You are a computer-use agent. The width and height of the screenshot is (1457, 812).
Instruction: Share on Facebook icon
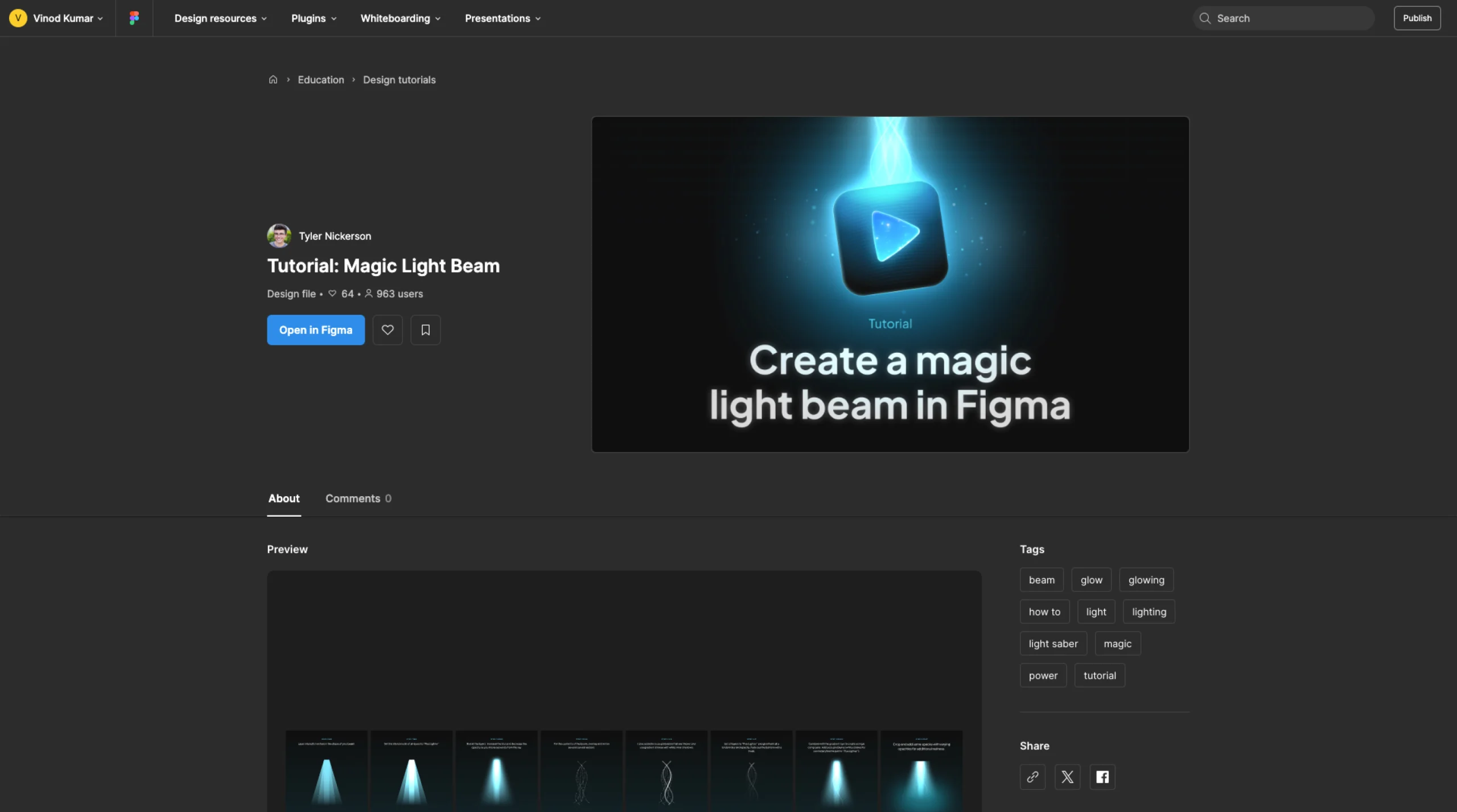(x=1102, y=777)
